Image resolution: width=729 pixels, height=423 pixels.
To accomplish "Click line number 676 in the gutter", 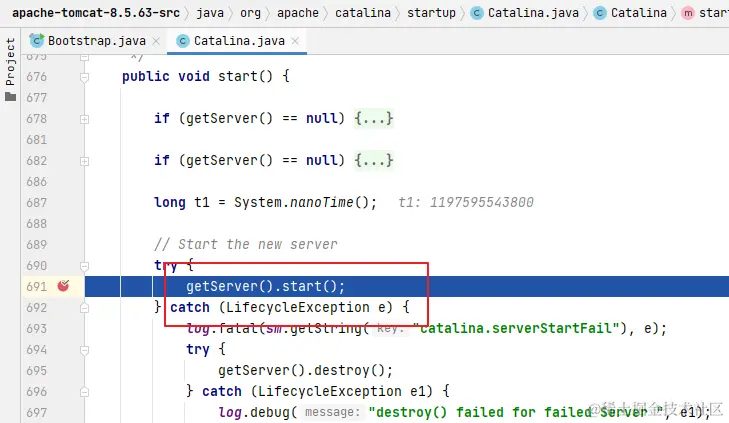I will click(37, 77).
